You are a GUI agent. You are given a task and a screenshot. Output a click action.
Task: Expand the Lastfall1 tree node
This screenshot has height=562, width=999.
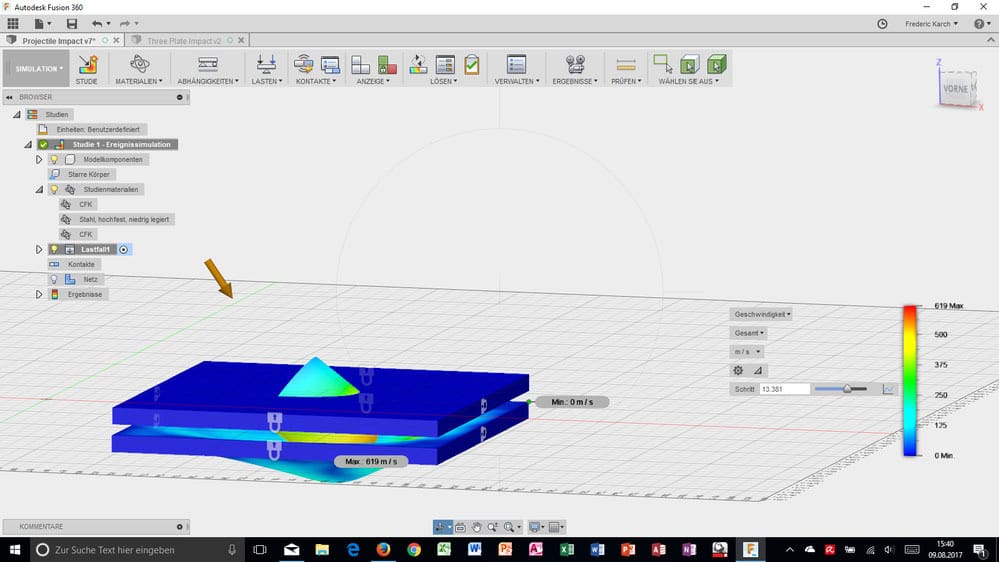(39, 249)
